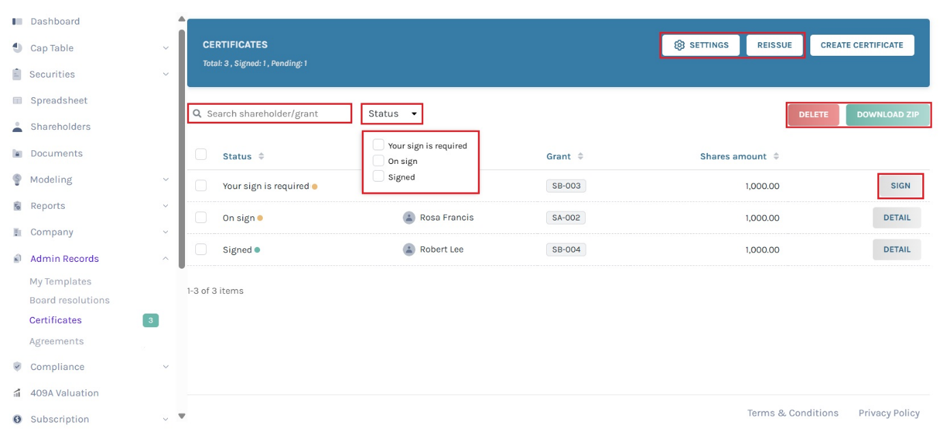
Task: Check 'Signed' filter option
Action: 378,176
